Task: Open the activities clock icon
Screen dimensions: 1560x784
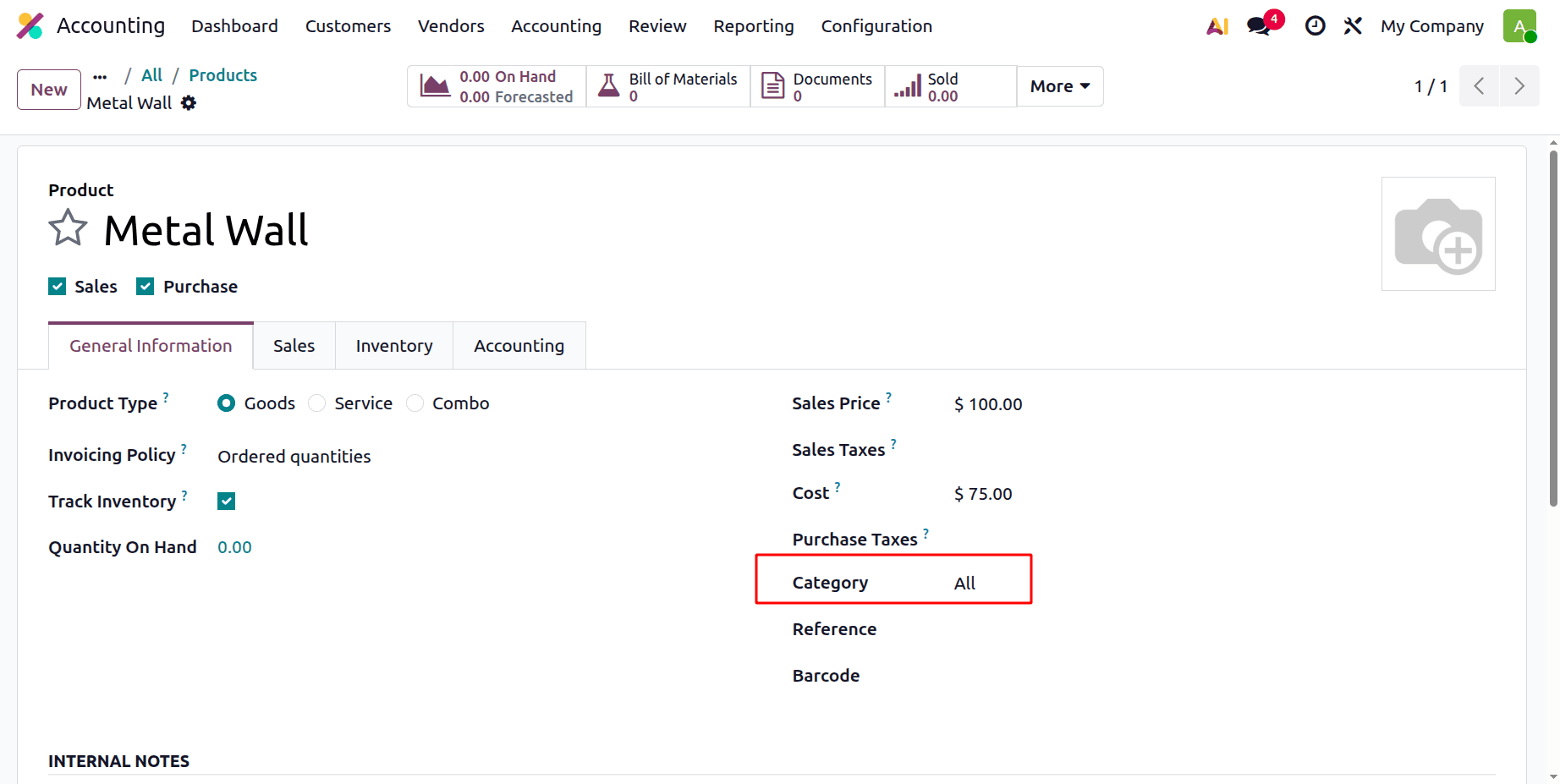Action: (x=1315, y=26)
